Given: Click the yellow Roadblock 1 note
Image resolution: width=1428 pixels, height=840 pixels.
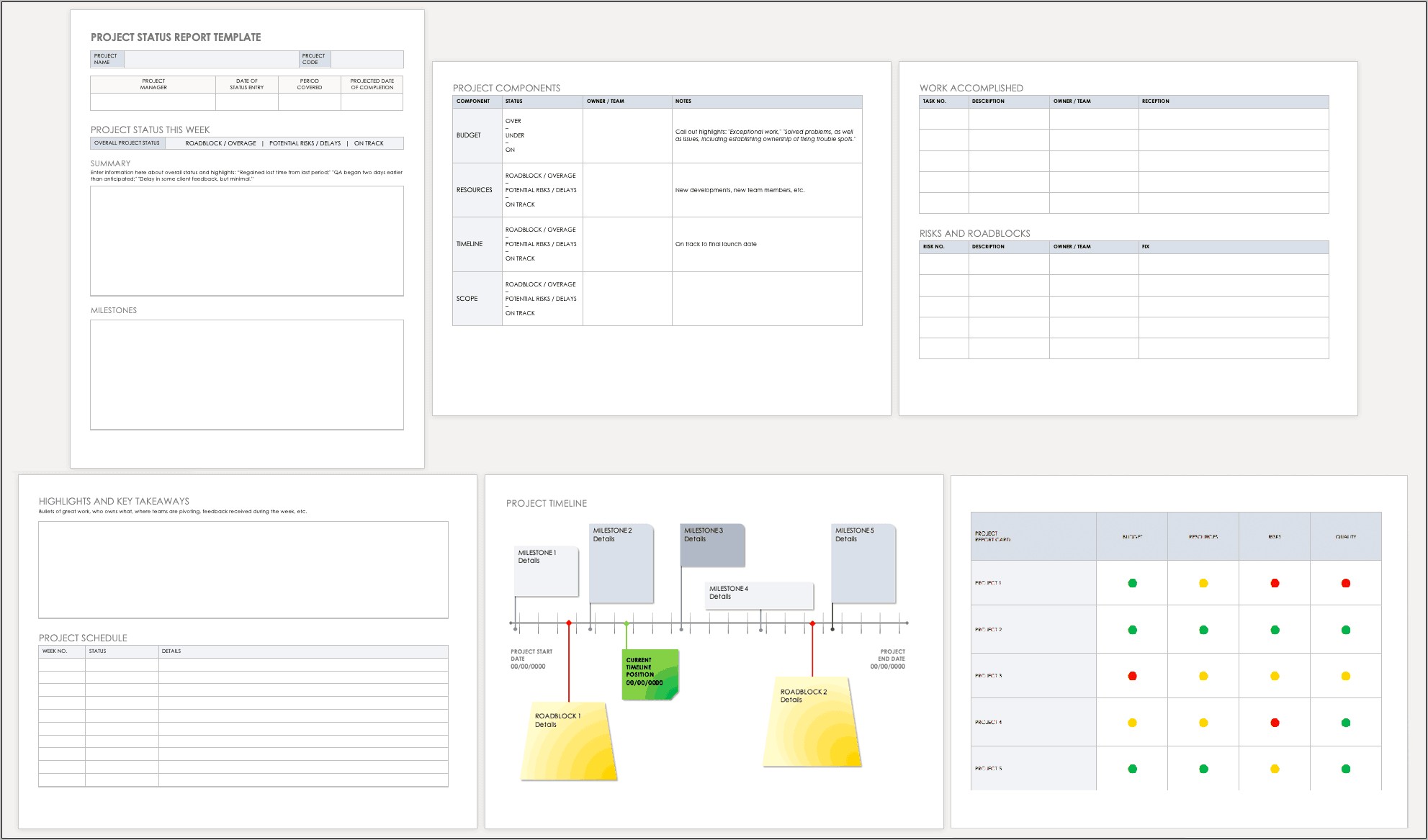Looking at the screenshot, I should pyautogui.click(x=569, y=742).
